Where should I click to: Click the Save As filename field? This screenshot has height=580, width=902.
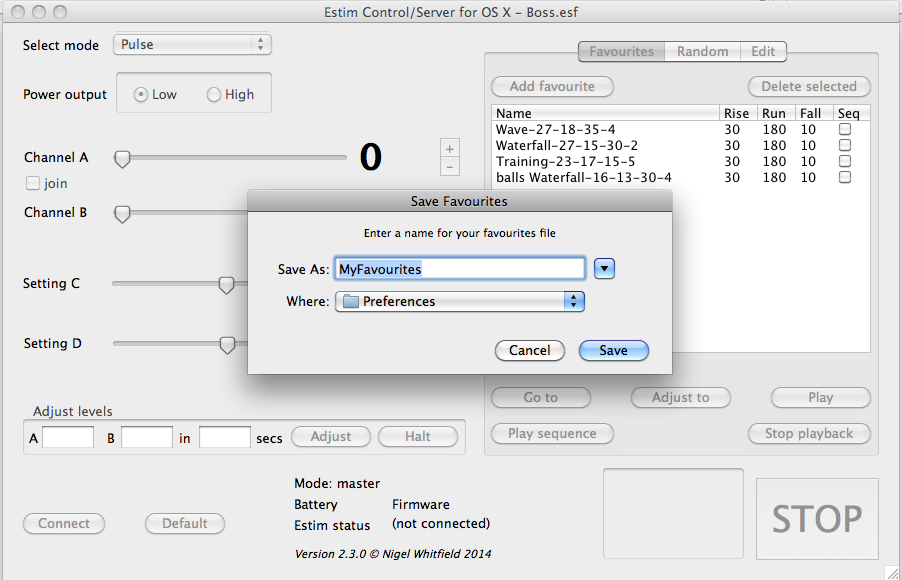pos(460,268)
